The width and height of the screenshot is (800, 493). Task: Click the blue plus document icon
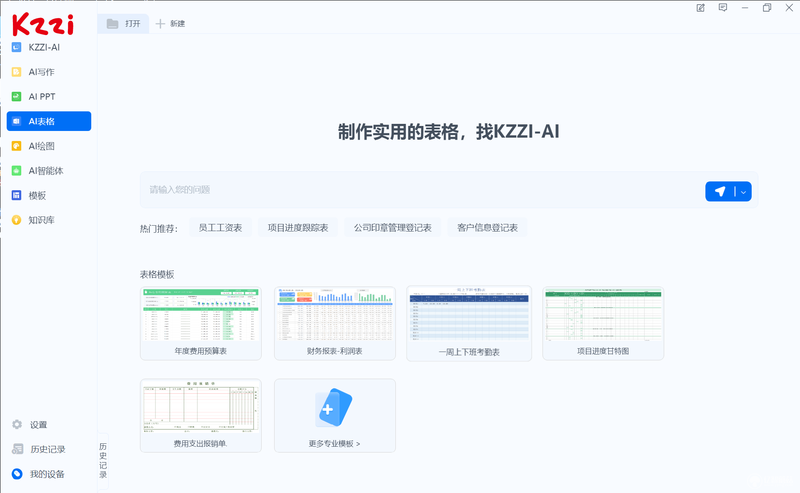coord(334,407)
